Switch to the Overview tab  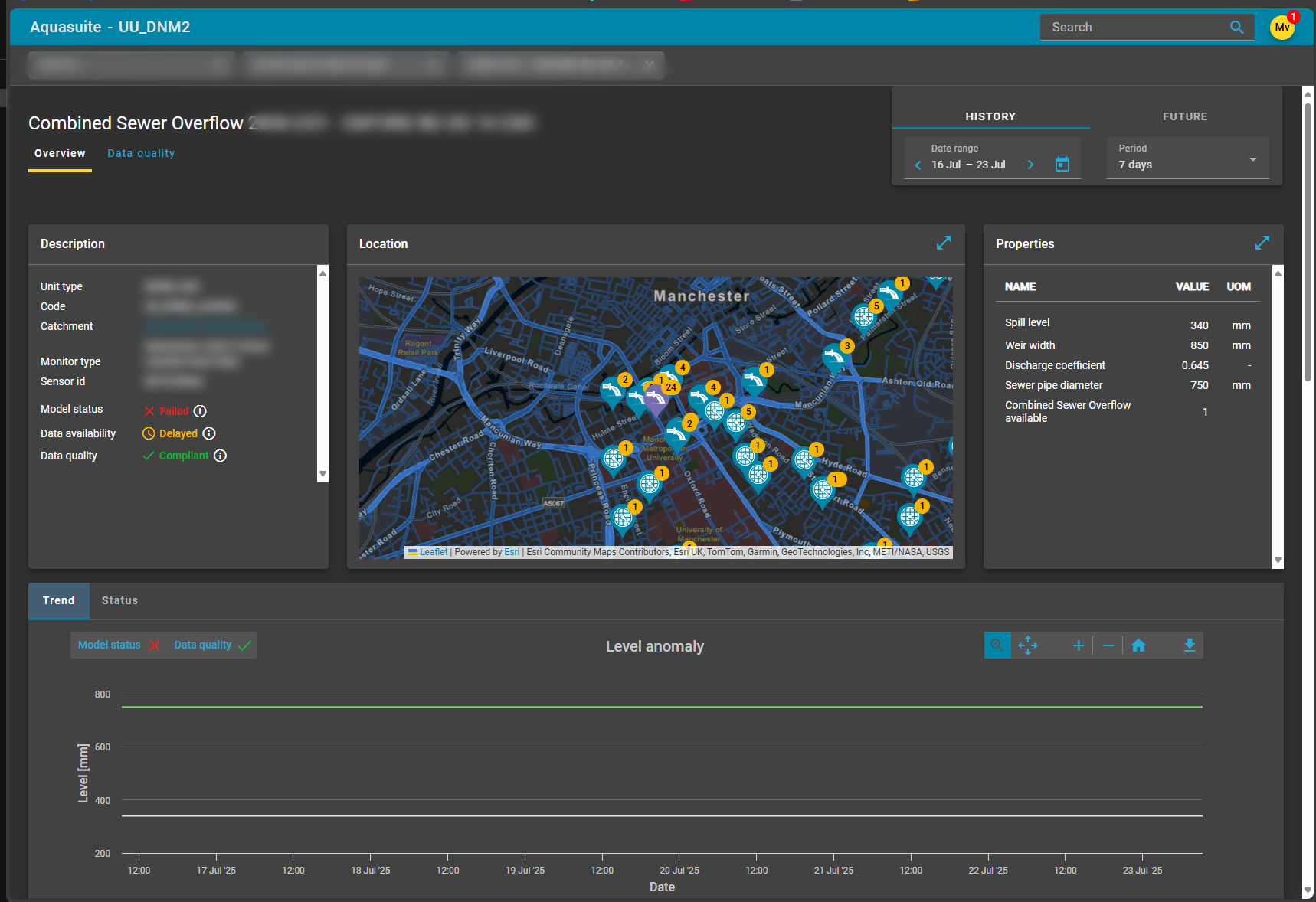[x=60, y=154]
